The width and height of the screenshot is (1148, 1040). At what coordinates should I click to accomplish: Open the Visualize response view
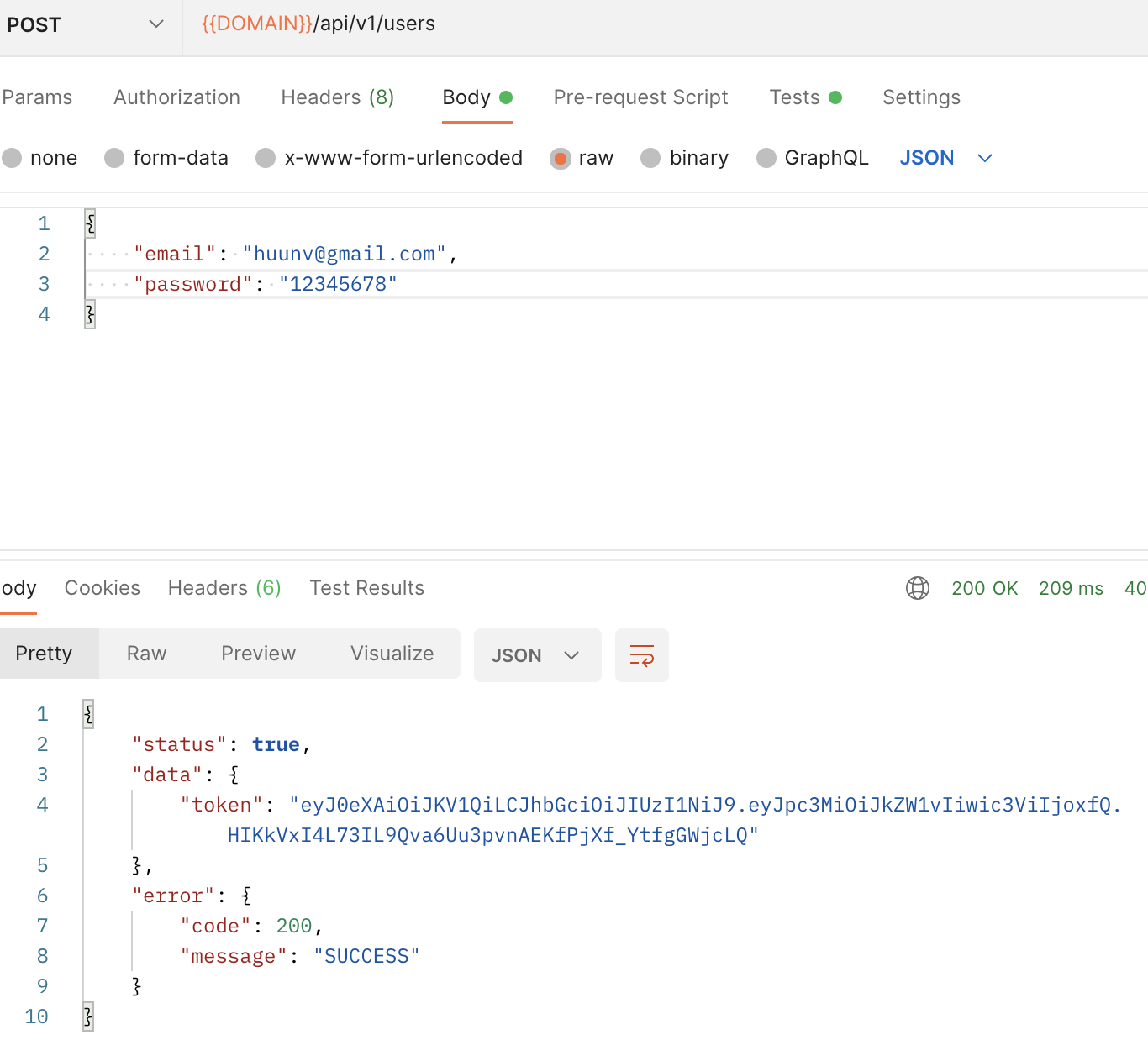tap(392, 654)
